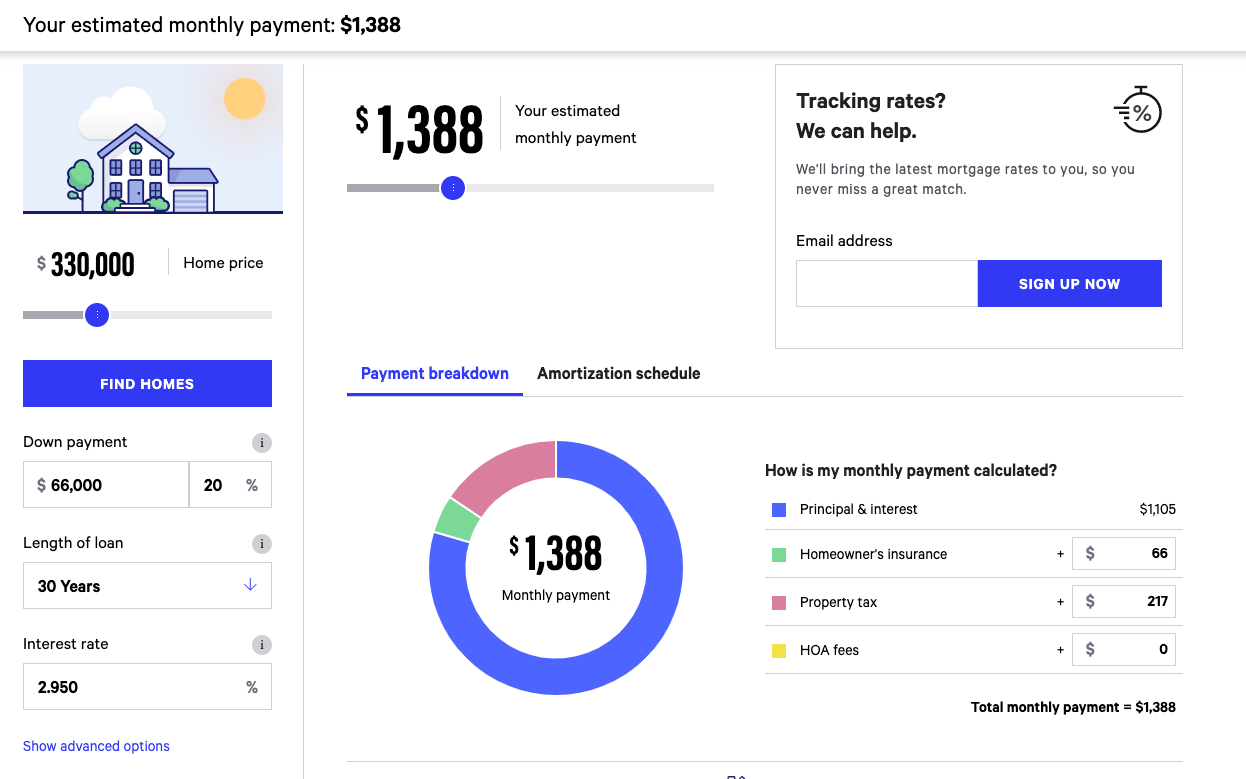Click the Email address input field
Viewport: 1246px width, 779px height.
click(887, 284)
